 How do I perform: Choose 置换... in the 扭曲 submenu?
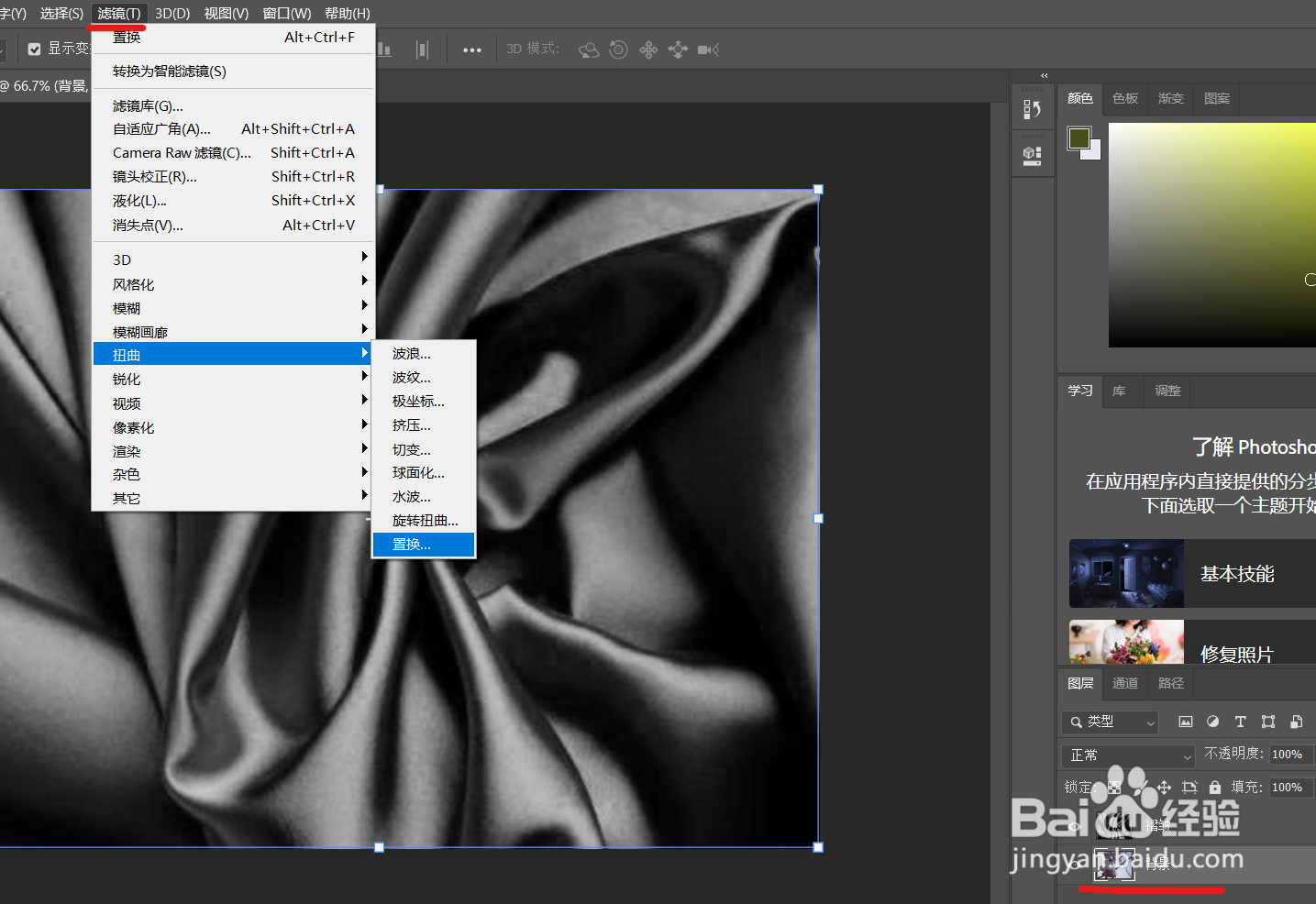424,545
